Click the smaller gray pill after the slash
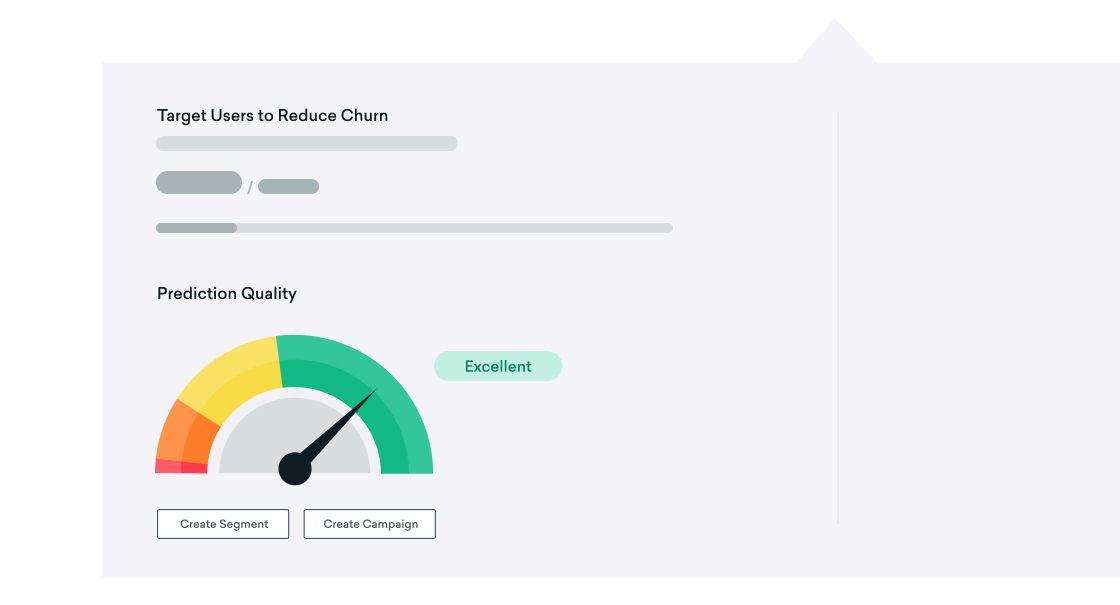The image size is (1120, 605). [288, 187]
